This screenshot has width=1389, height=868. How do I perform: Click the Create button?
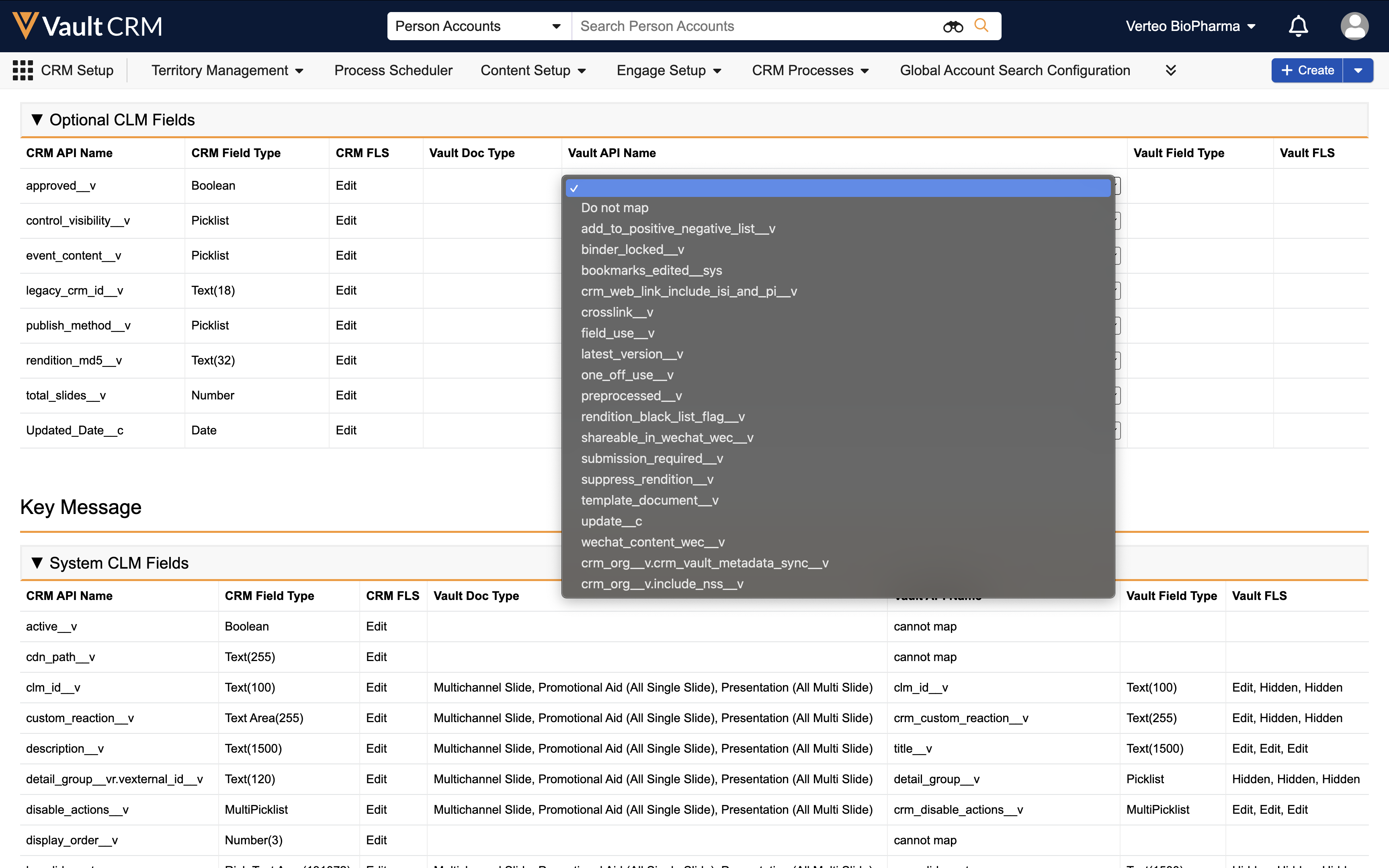click(1307, 71)
